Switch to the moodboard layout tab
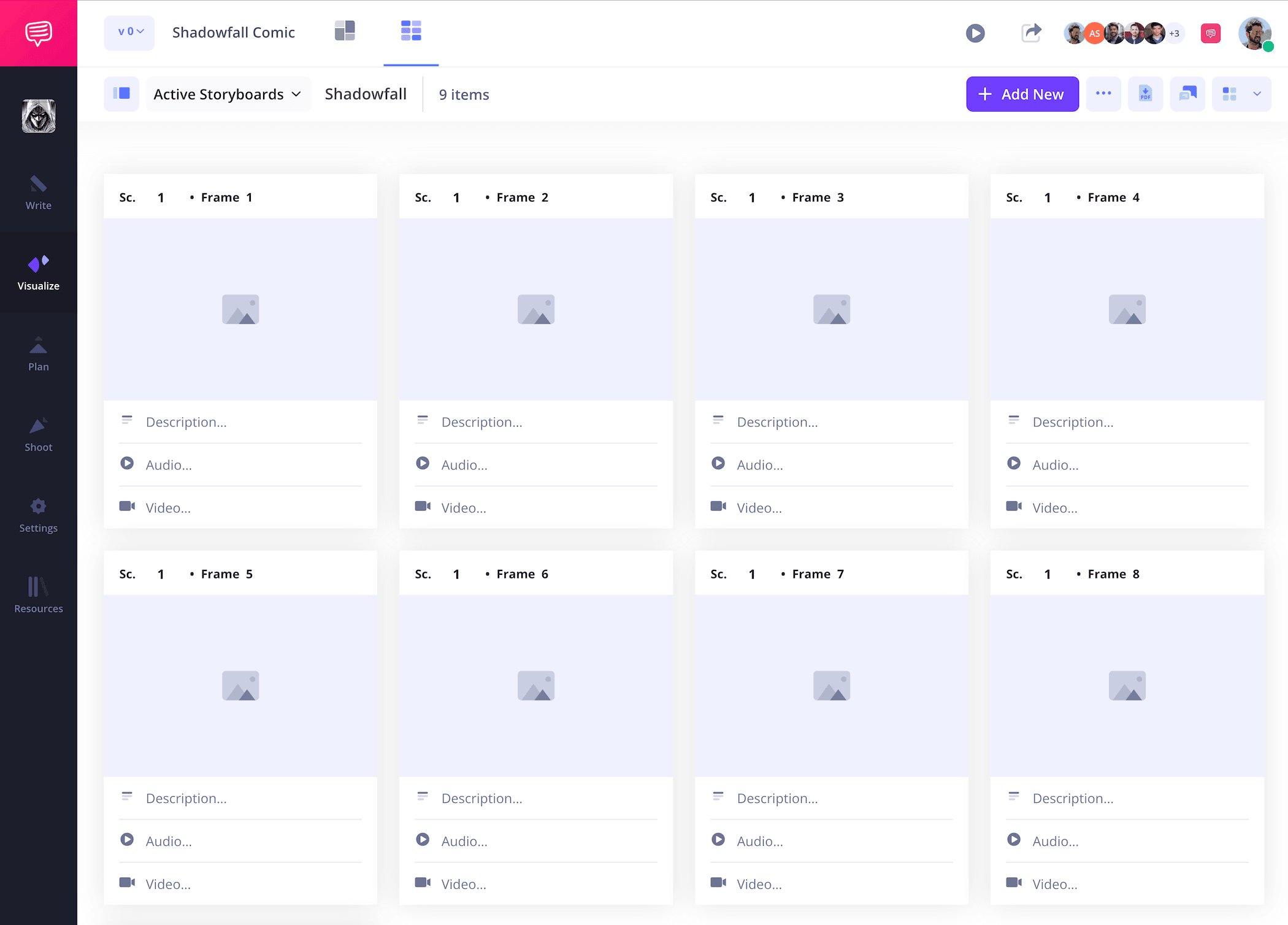 point(345,31)
